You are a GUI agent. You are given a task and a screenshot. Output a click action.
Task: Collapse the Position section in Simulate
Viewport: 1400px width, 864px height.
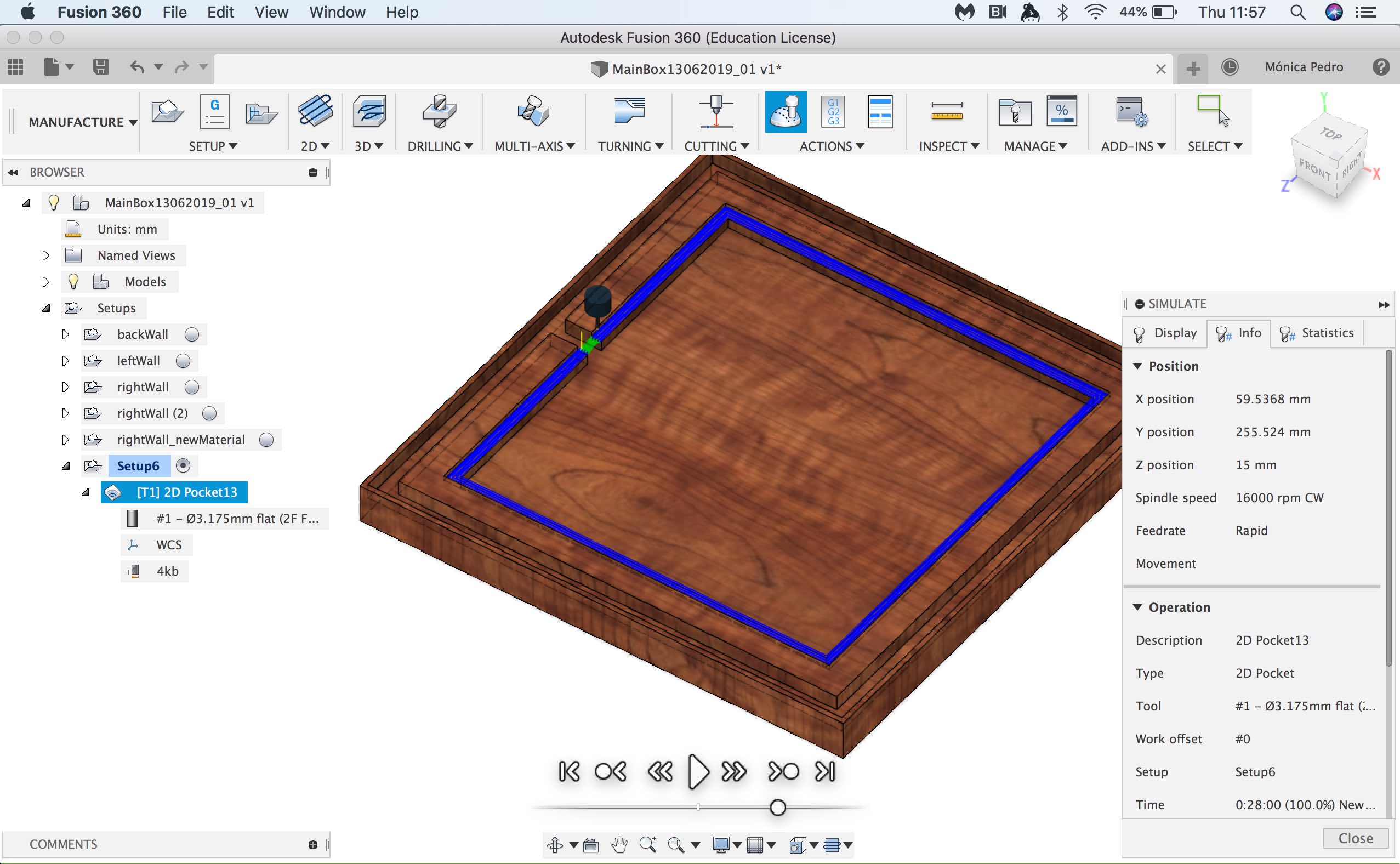[x=1137, y=366]
